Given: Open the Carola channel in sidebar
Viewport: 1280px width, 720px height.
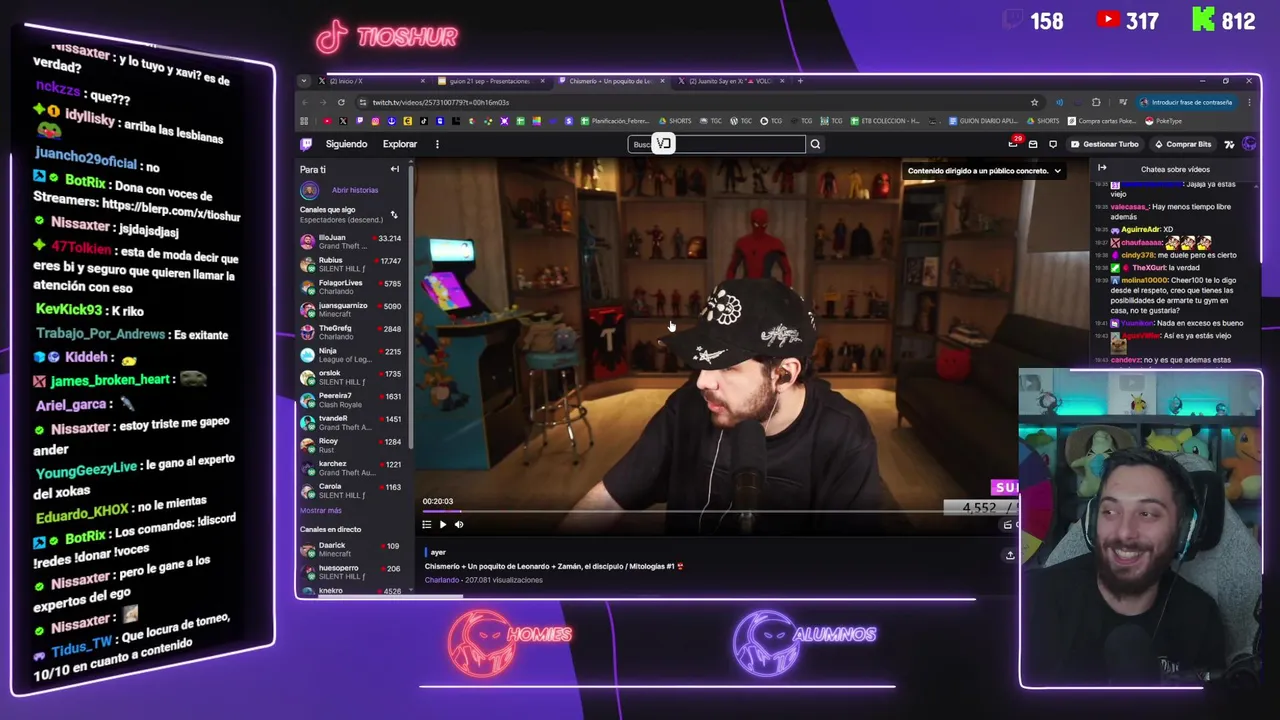Looking at the screenshot, I should [350, 490].
